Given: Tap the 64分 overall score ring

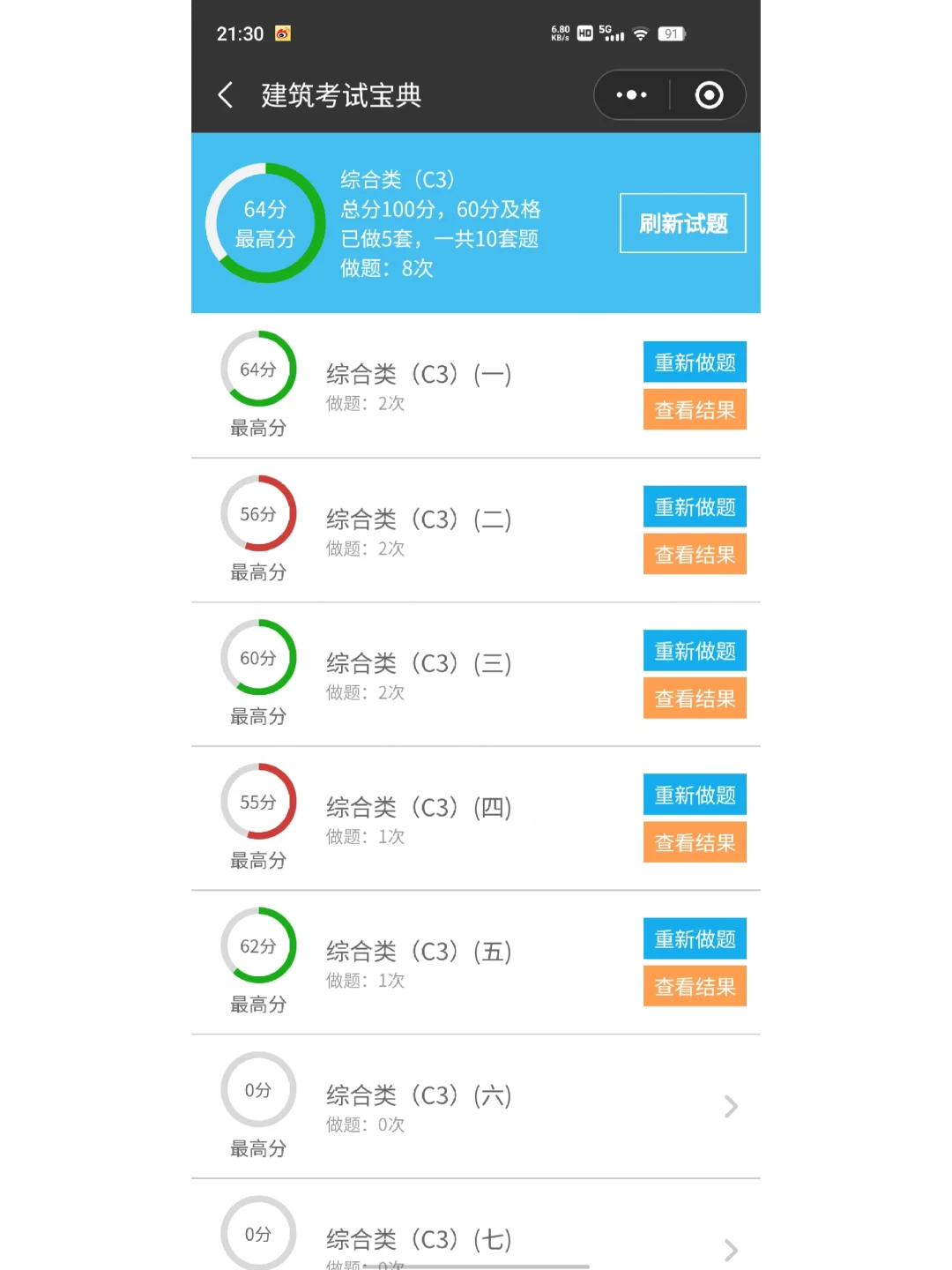Looking at the screenshot, I should [265, 223].
